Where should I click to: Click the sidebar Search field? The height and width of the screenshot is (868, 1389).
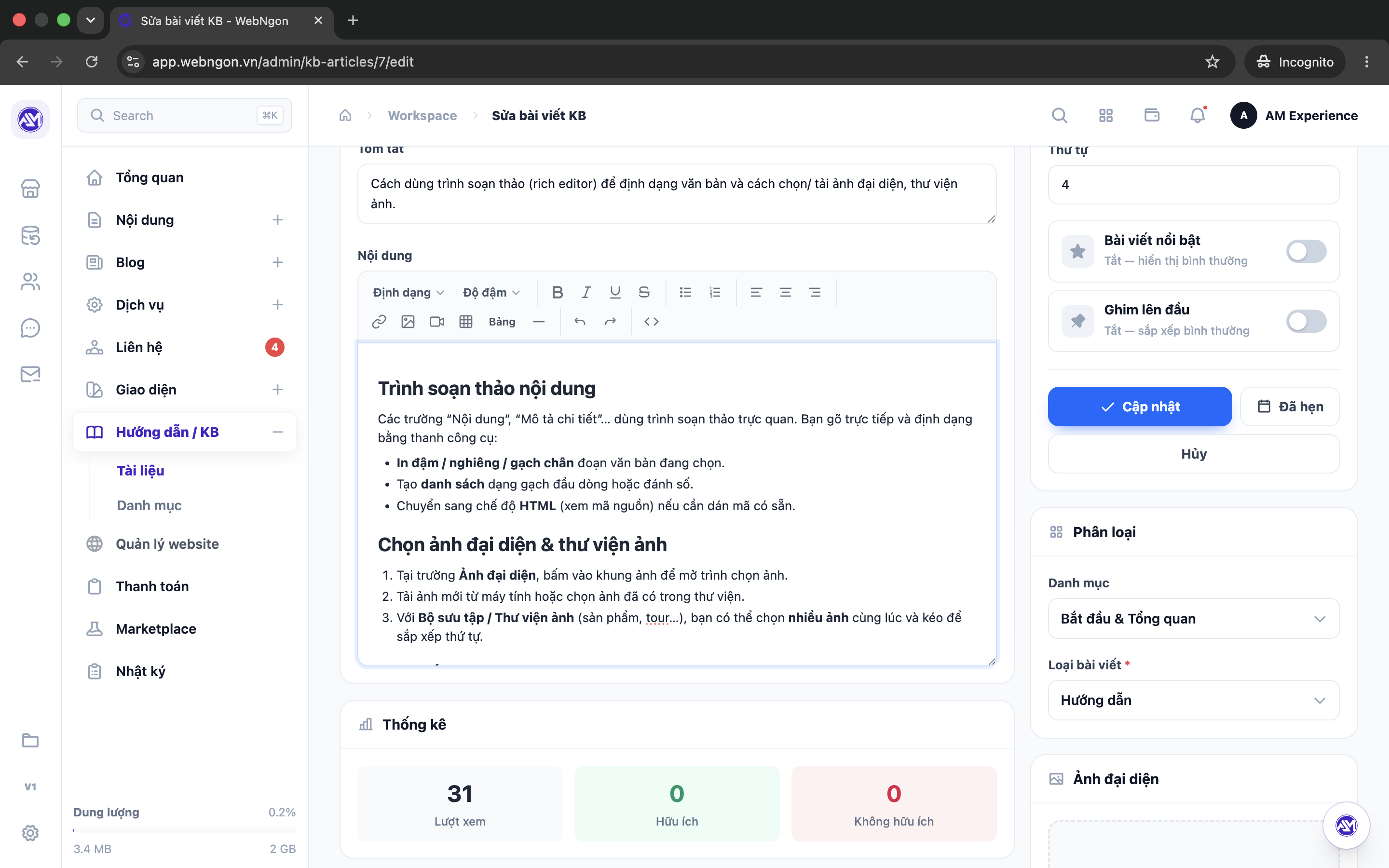185,115
